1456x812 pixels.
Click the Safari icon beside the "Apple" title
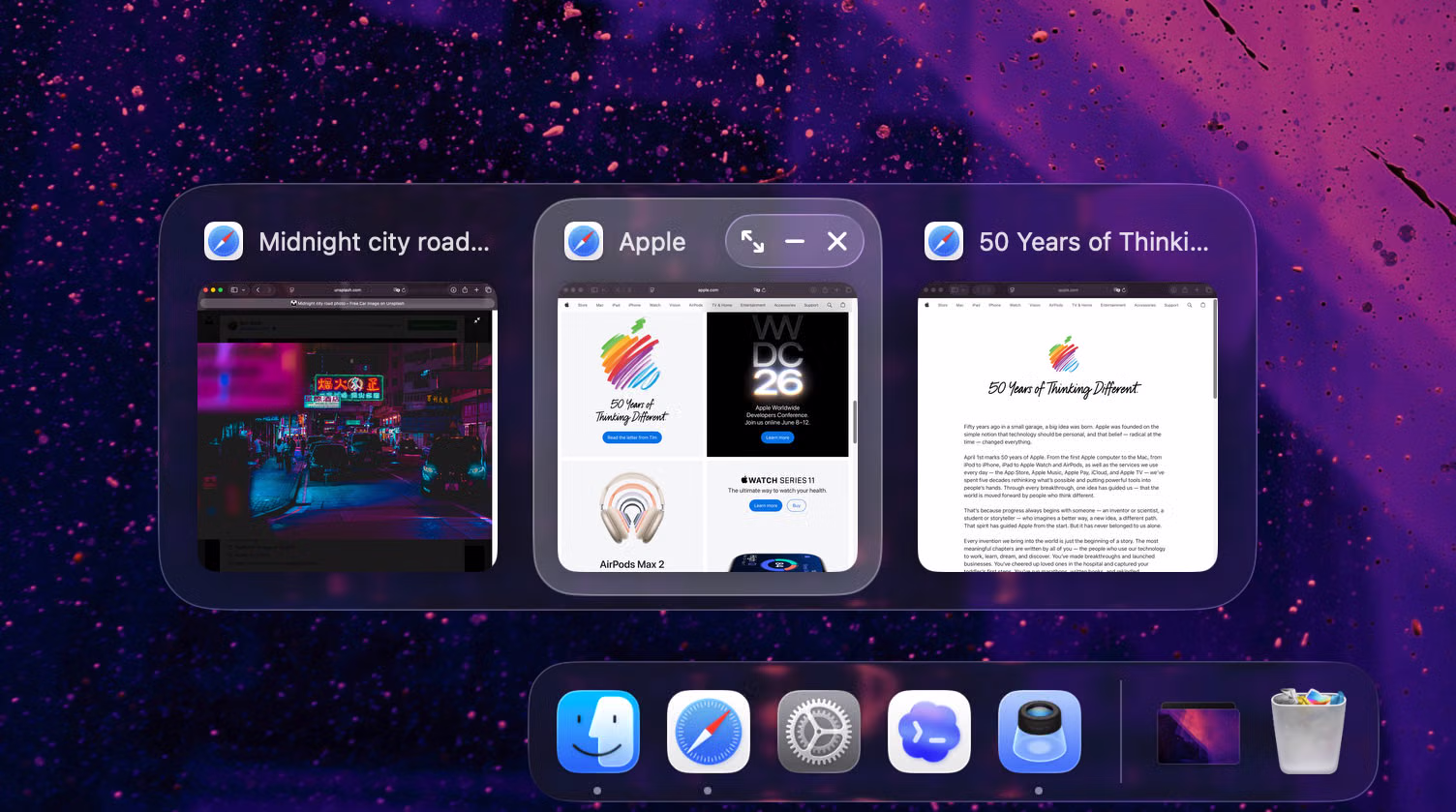click(x=584, y=242)
